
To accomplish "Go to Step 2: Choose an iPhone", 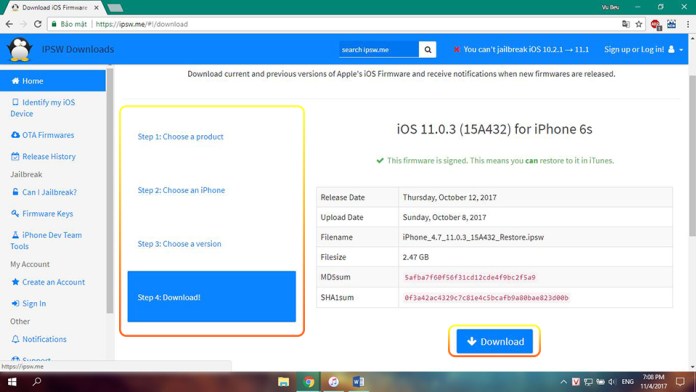I will (x=181, y=190).
